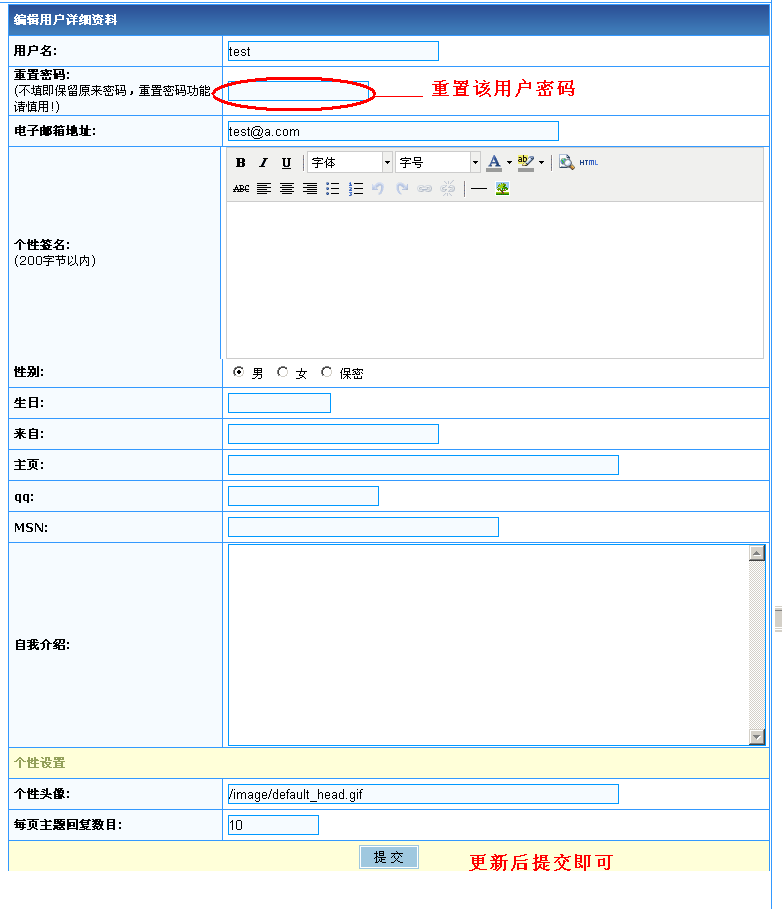Click the 个性设置 section heading
Image resolution: width=782 pixels, height=909 pixels.
[40, 763]
